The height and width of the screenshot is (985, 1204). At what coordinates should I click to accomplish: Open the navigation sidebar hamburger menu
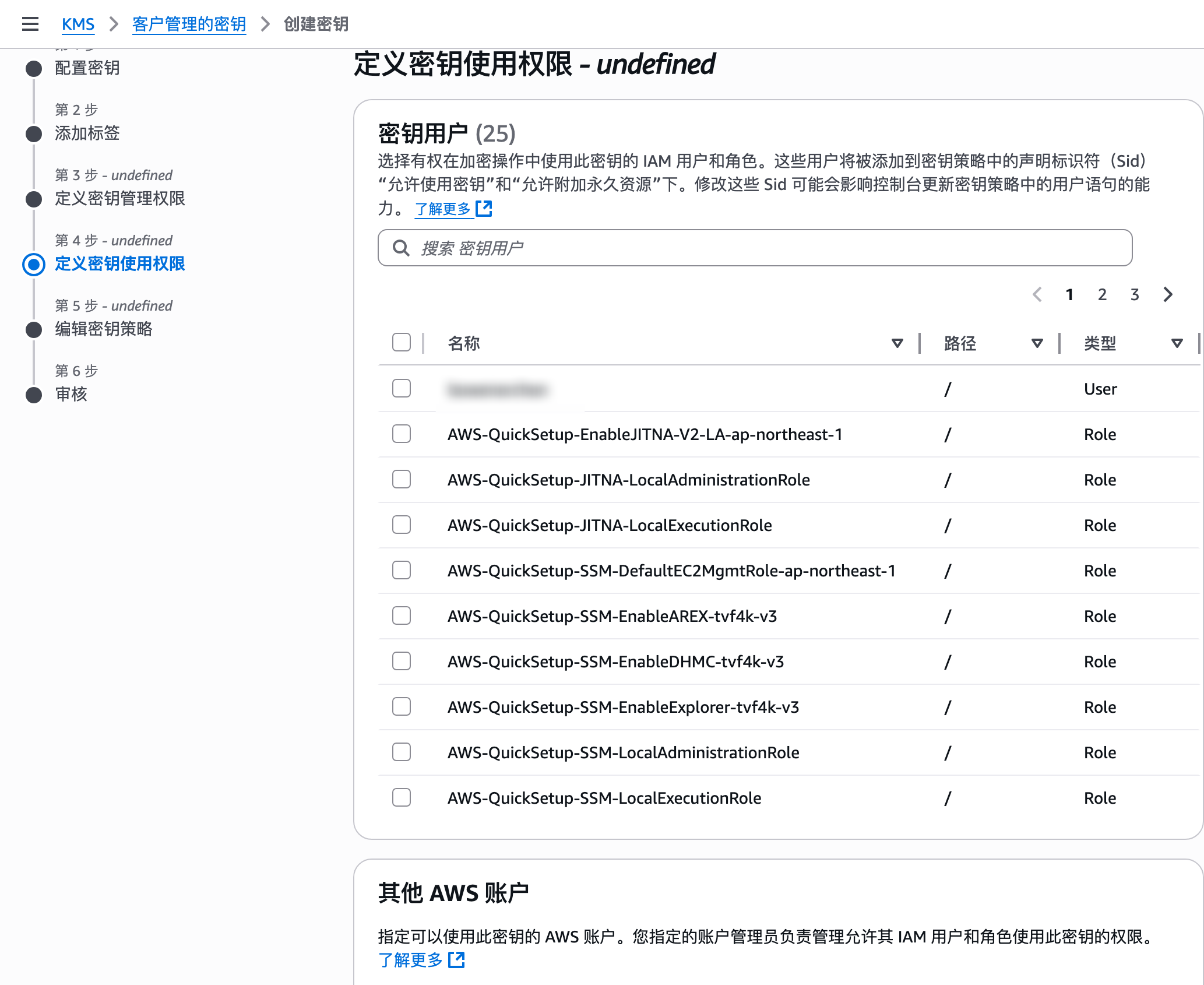tap(30, 24)
